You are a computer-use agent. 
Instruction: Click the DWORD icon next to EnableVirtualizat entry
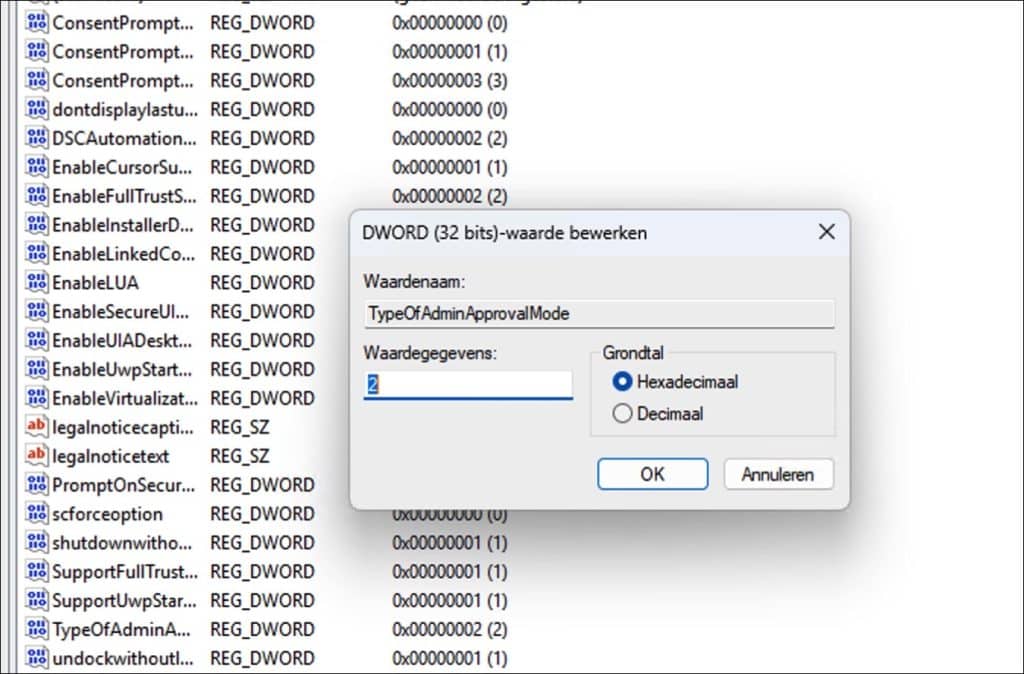pos(36,398)
